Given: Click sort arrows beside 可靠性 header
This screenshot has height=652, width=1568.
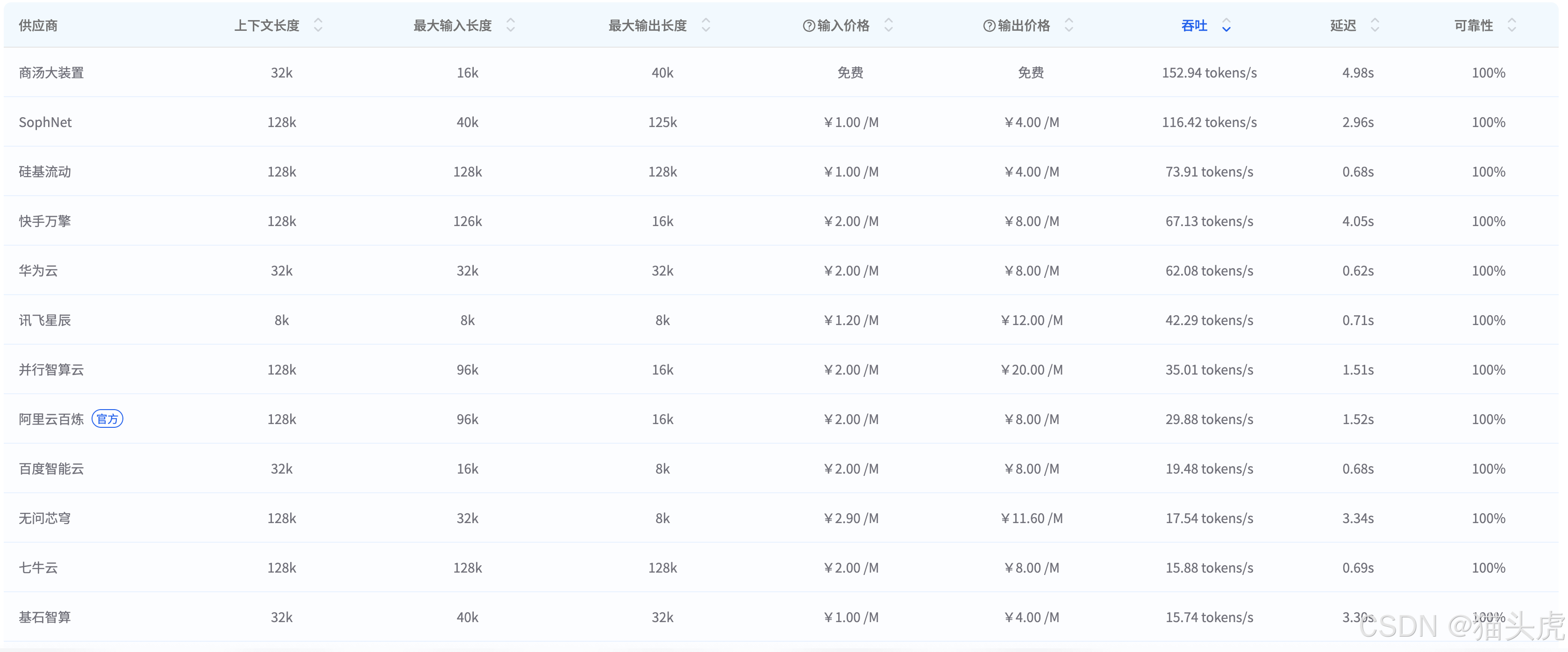Looking at the screenshot, I should coord(1511,25).
